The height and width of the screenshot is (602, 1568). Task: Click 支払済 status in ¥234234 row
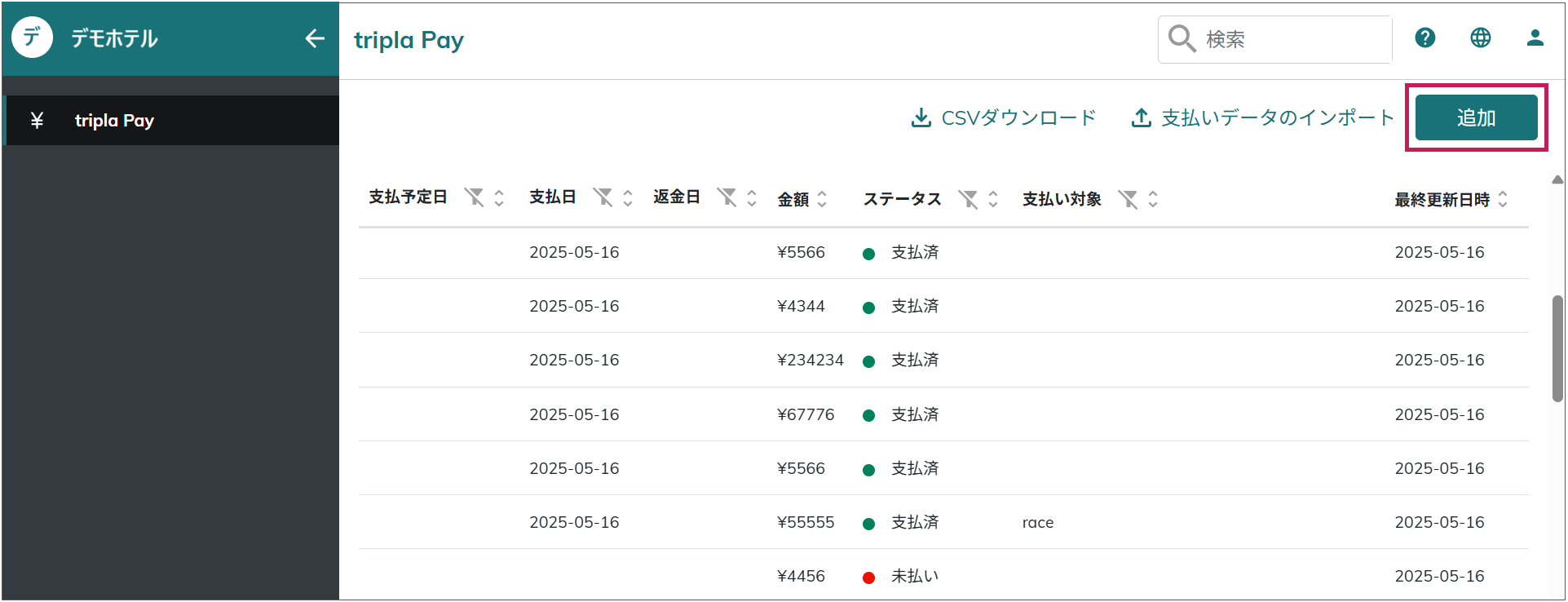[x=915, y=360]
